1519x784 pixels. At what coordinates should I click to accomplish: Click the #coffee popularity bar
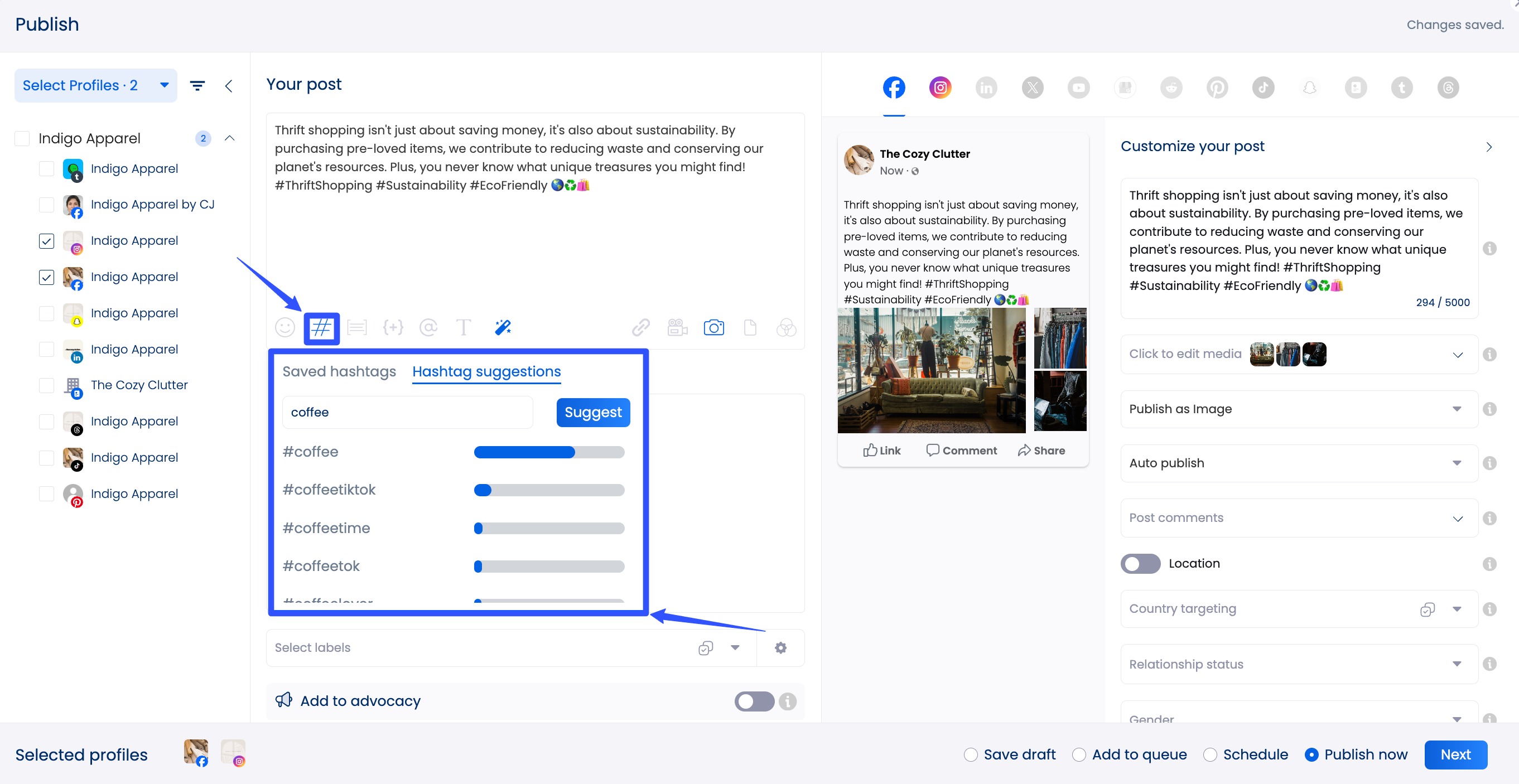click(x=548, y=452)
